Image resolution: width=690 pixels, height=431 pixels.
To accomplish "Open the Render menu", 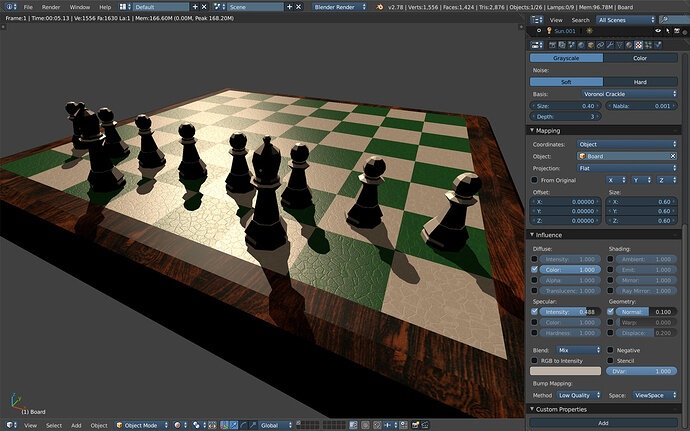I will coord(51,7).
